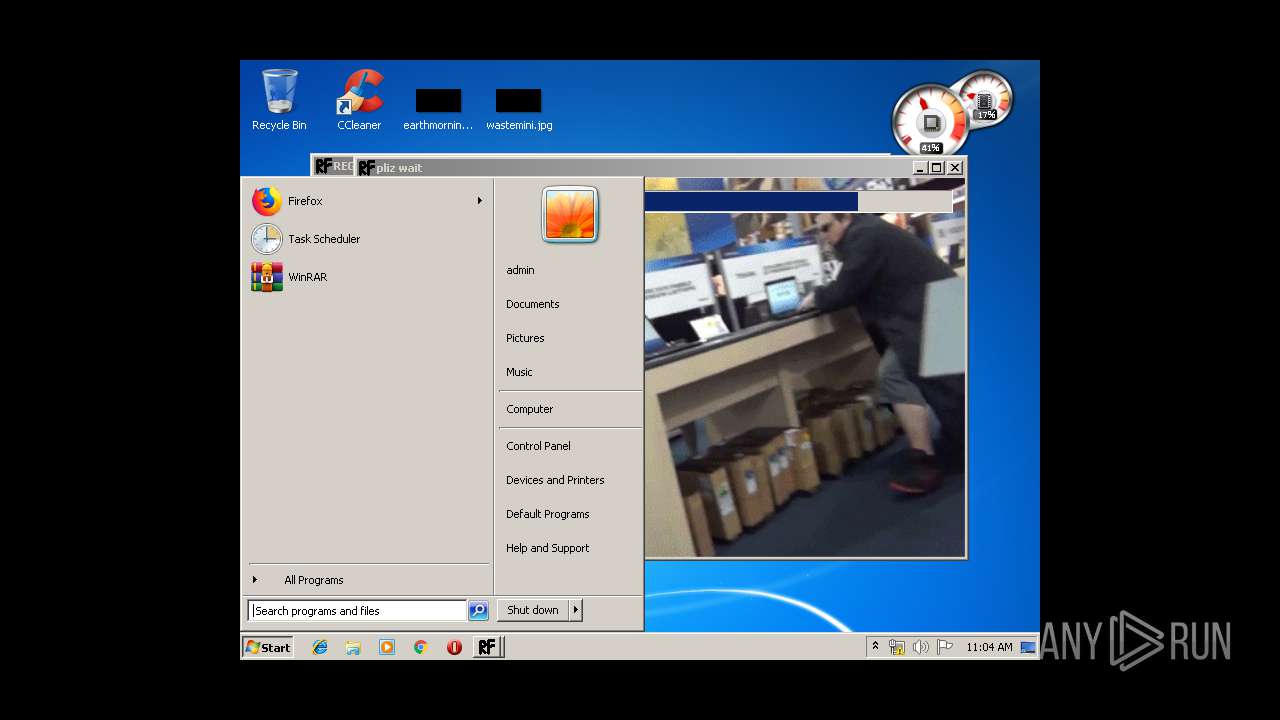Viewport: 1280px width, 720px height.
Task: Click the Show desktop tray icon
Action: [x=1028, y=647]
